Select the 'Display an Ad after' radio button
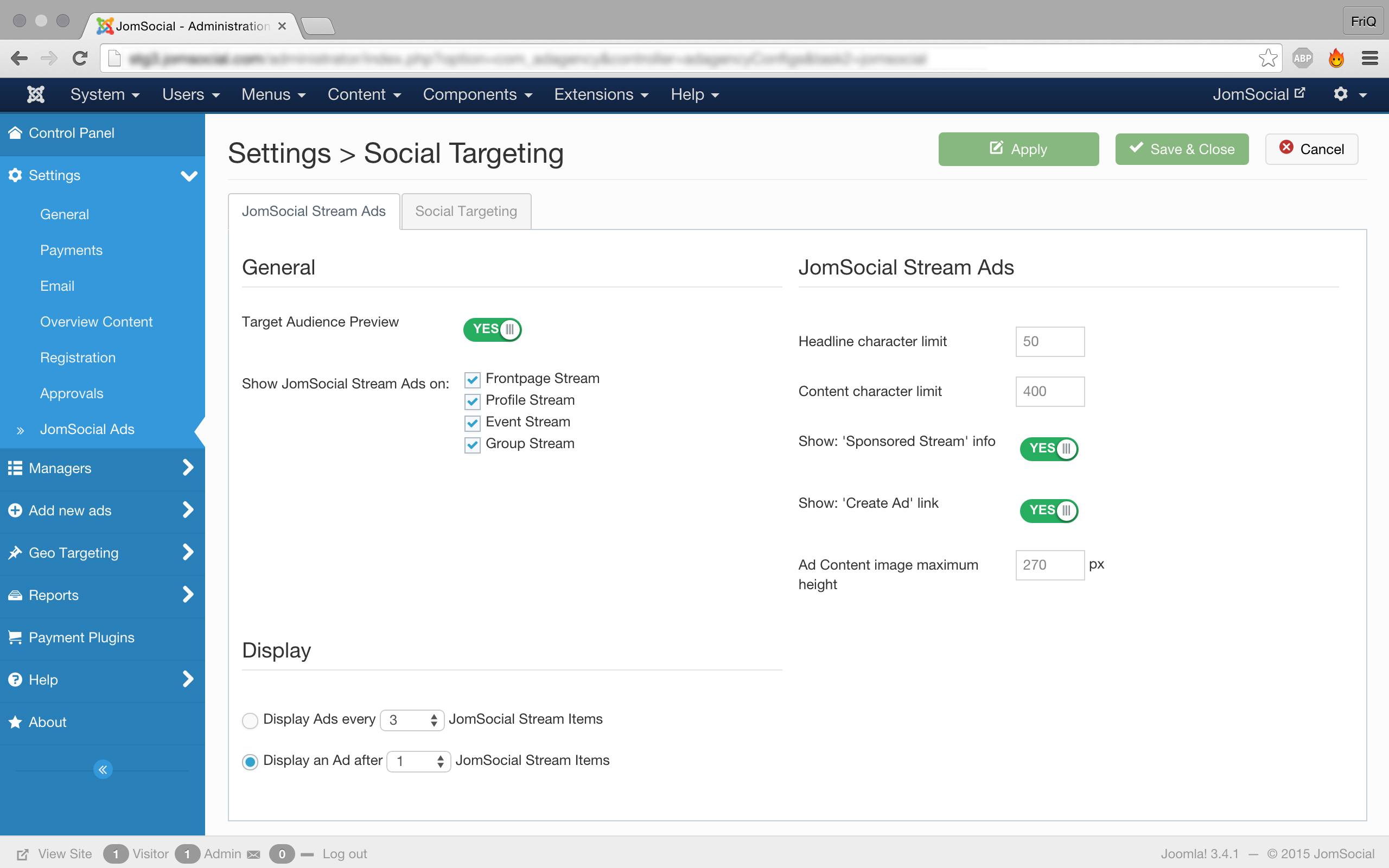This screenshot has width=1389, height=868. (x=250, y=762)
